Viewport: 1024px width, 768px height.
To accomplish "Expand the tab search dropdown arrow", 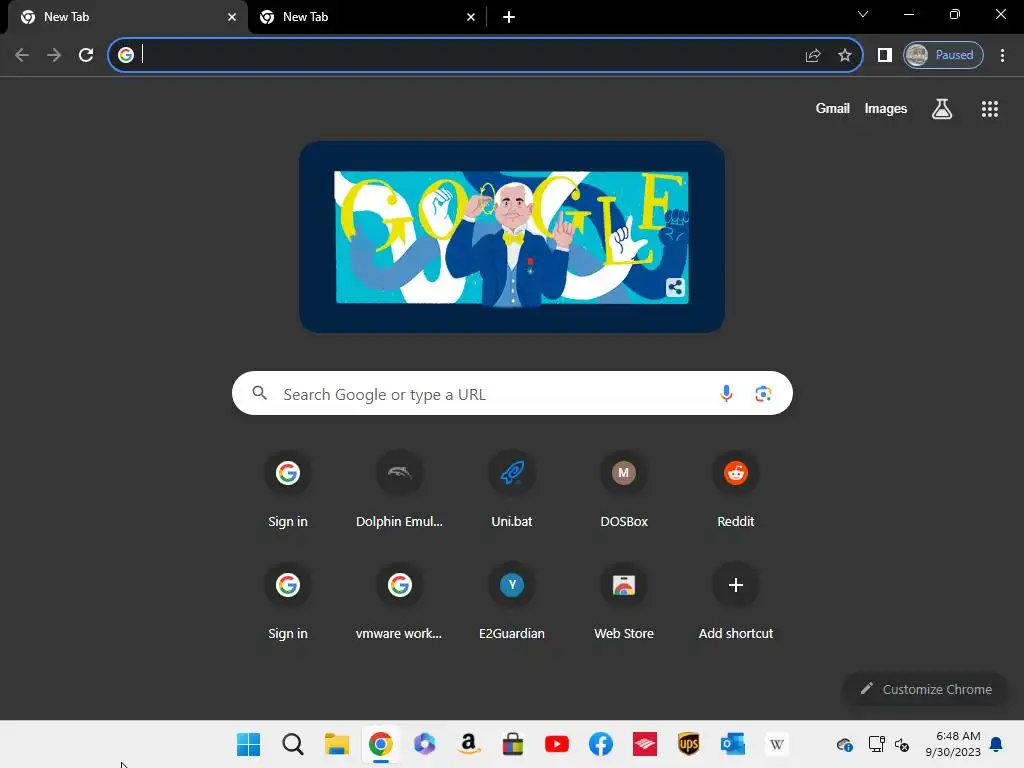I will click(x=863, y=14).
